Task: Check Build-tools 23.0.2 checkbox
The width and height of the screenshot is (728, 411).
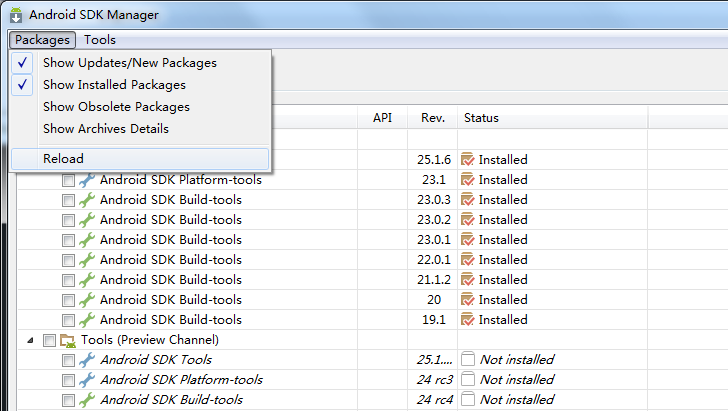Action: tap(68, 220)
